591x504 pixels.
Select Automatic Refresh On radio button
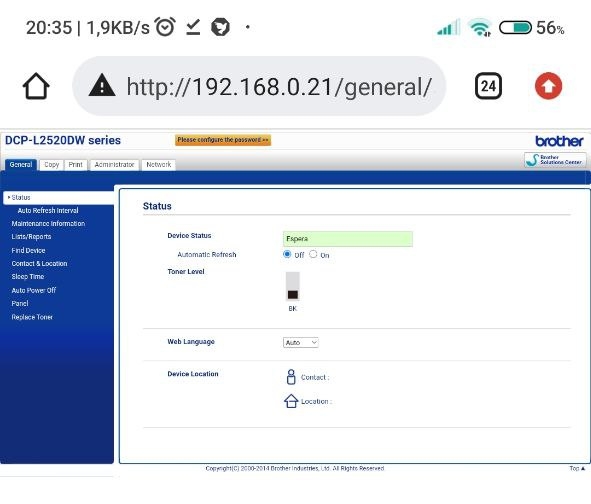313,254
